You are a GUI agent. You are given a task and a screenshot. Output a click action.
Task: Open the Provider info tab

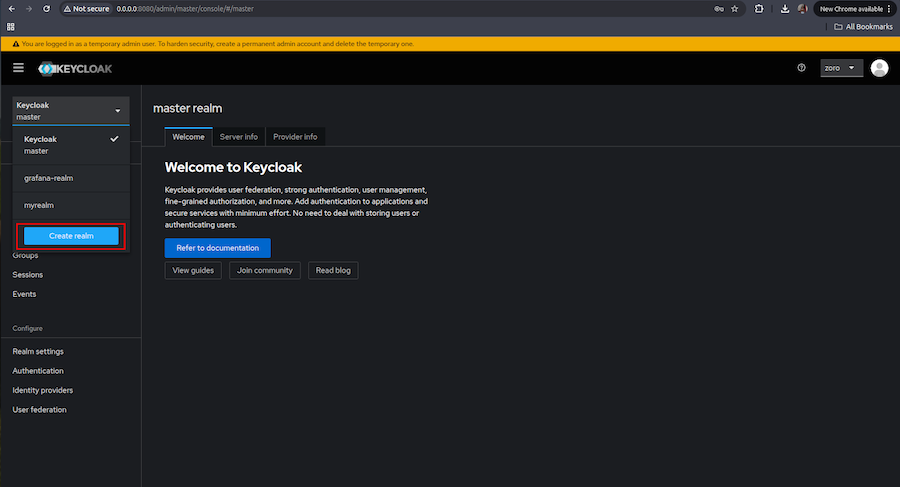[x=295, y=137]
